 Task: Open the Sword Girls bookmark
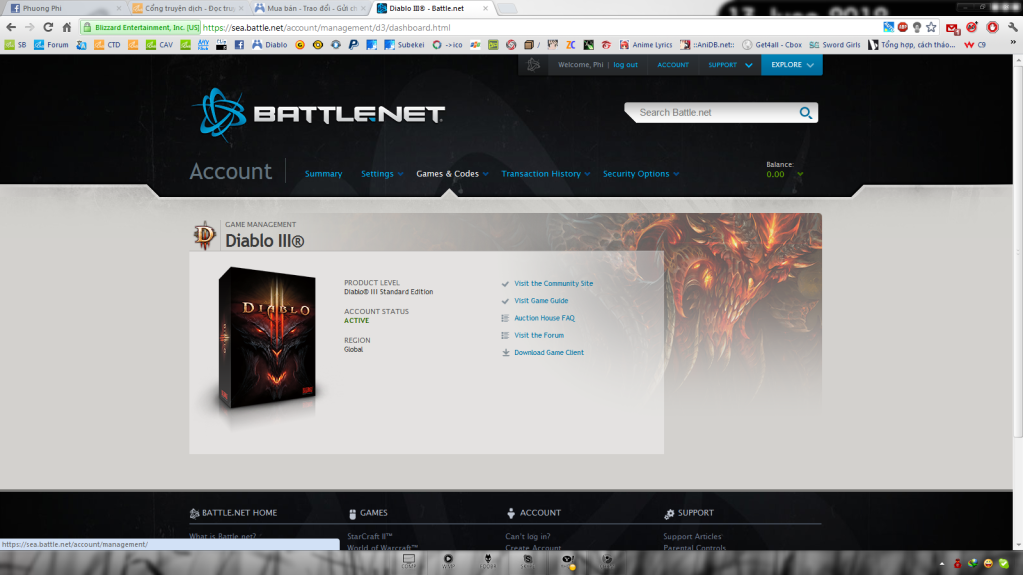coord(834,45)
